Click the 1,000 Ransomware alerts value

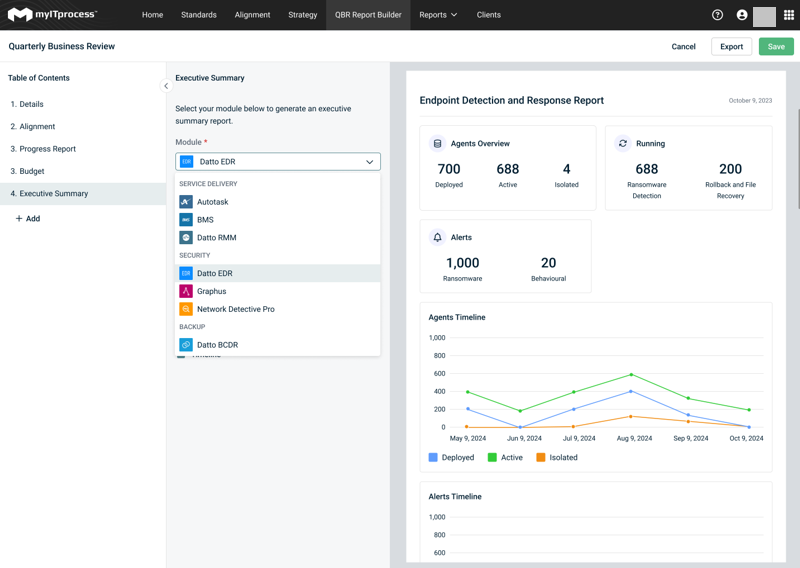coord(462,263)
